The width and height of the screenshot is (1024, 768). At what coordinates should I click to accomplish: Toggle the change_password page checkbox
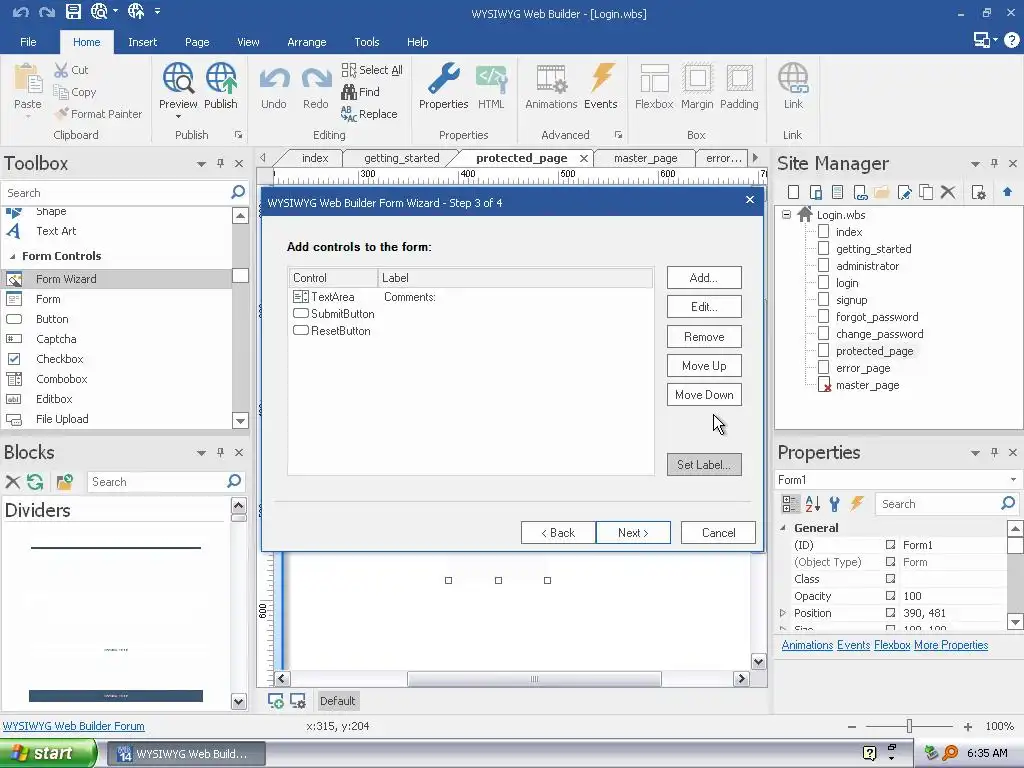(824, 334)
